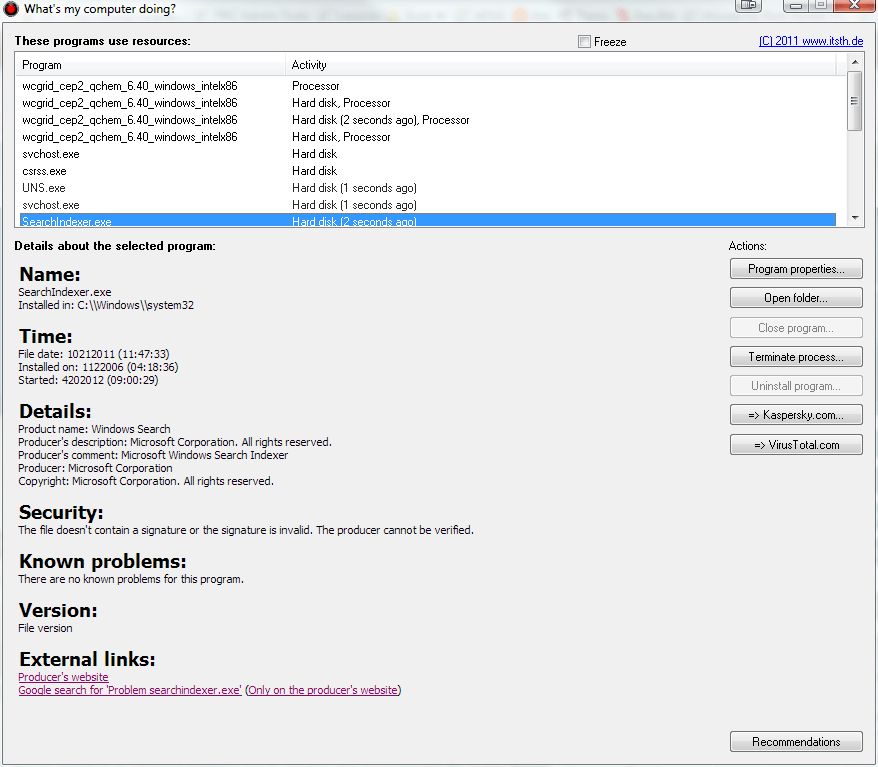Sort the list by Activity column header
Image resolution: width=878 pixels, height=767 pixels.
560,65
